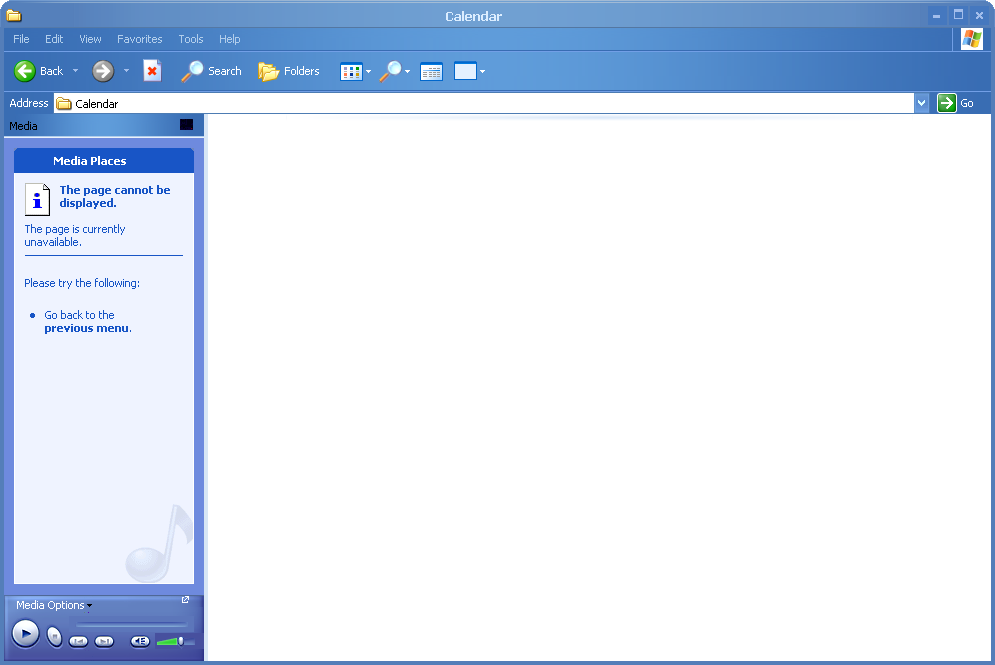
Task: Click the Go button beside address bar
Action: [x=955, y=103]
